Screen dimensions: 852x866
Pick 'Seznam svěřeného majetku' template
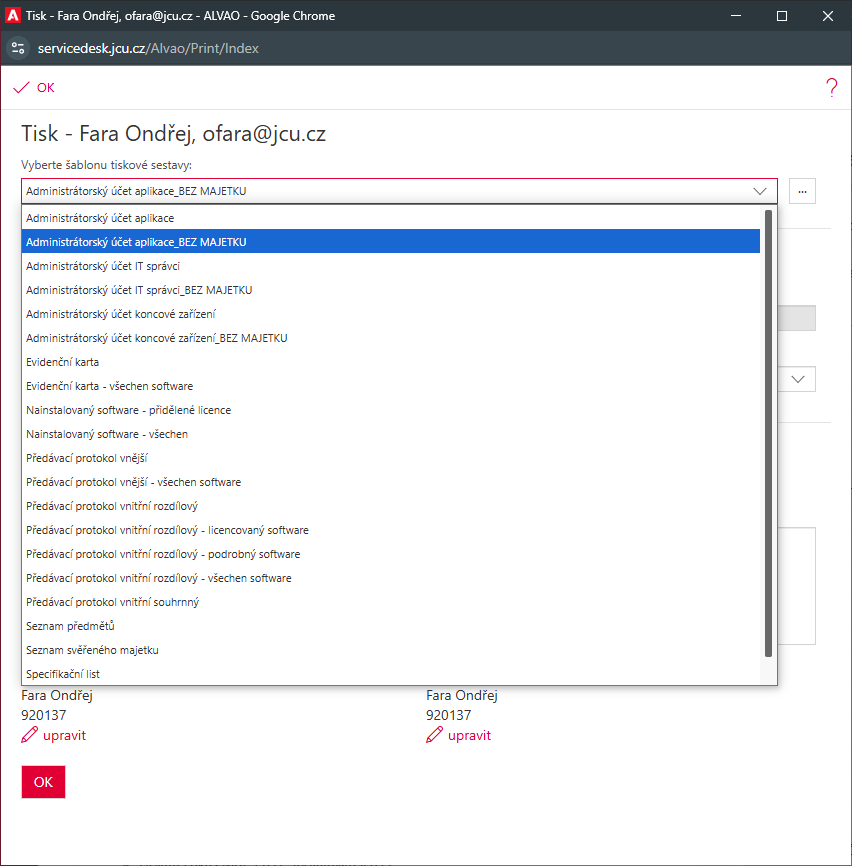[x=92, y=650]
